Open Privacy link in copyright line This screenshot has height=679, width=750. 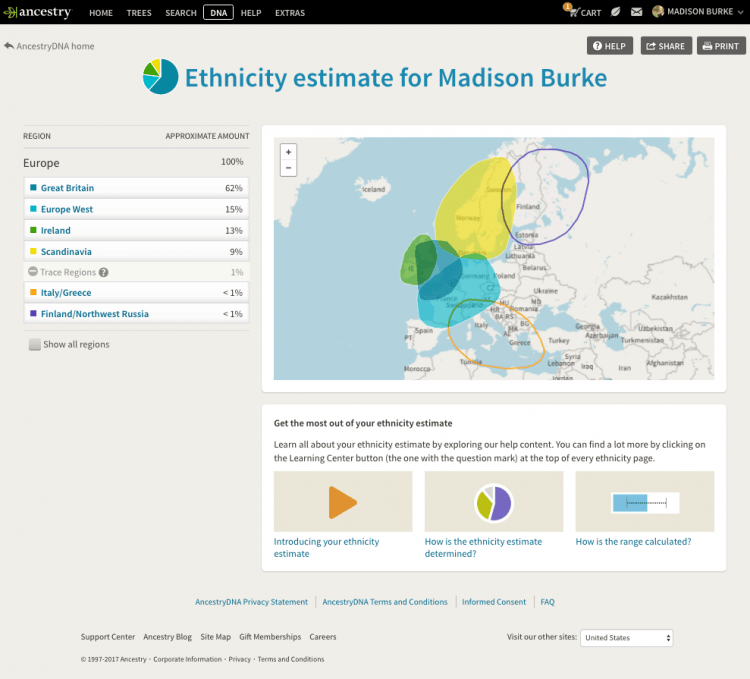(x=239, y=659)
